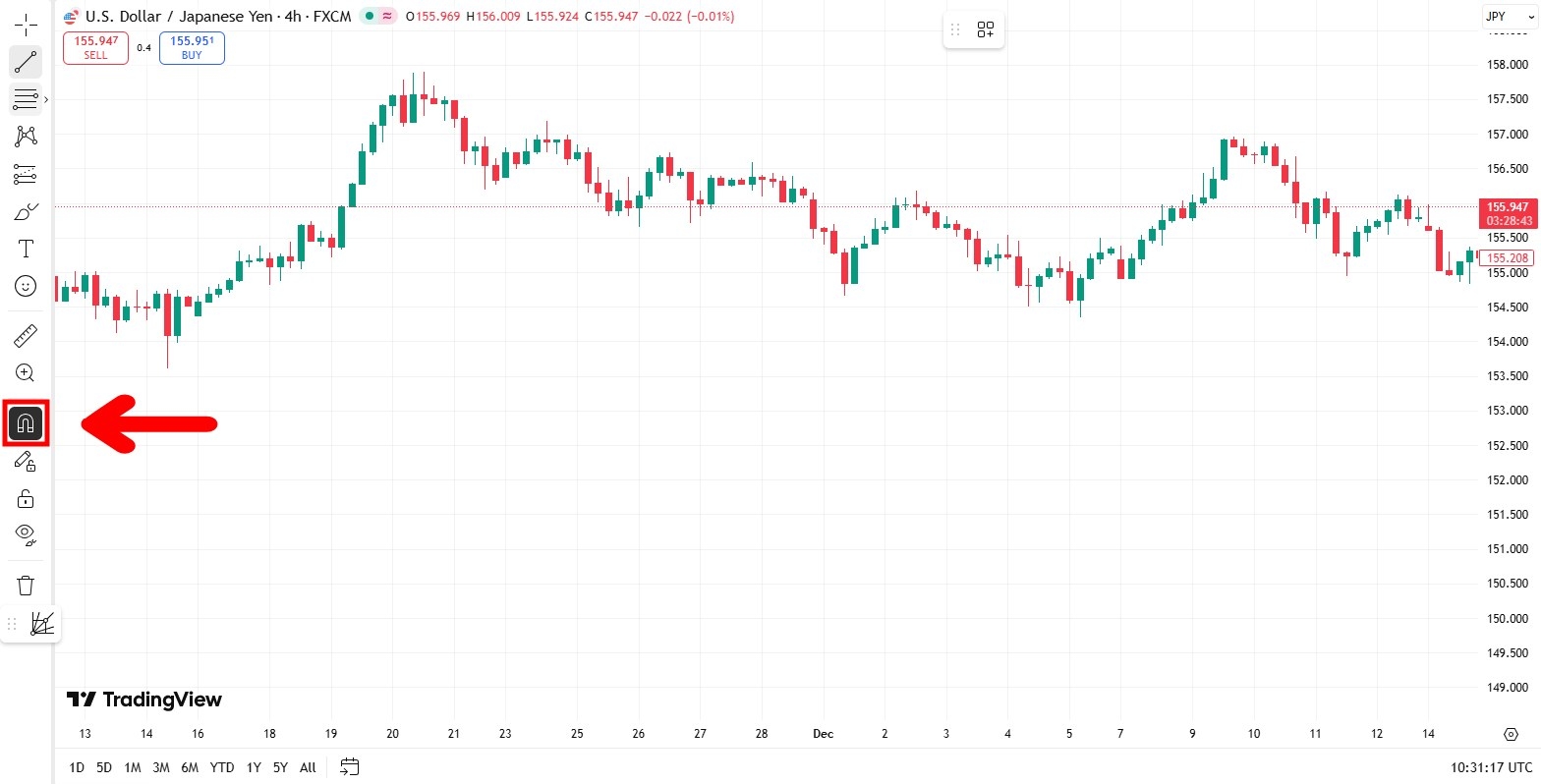Delete drawings with the trash icon
The height and width of the screenshot is (784, 1541).
26,586
